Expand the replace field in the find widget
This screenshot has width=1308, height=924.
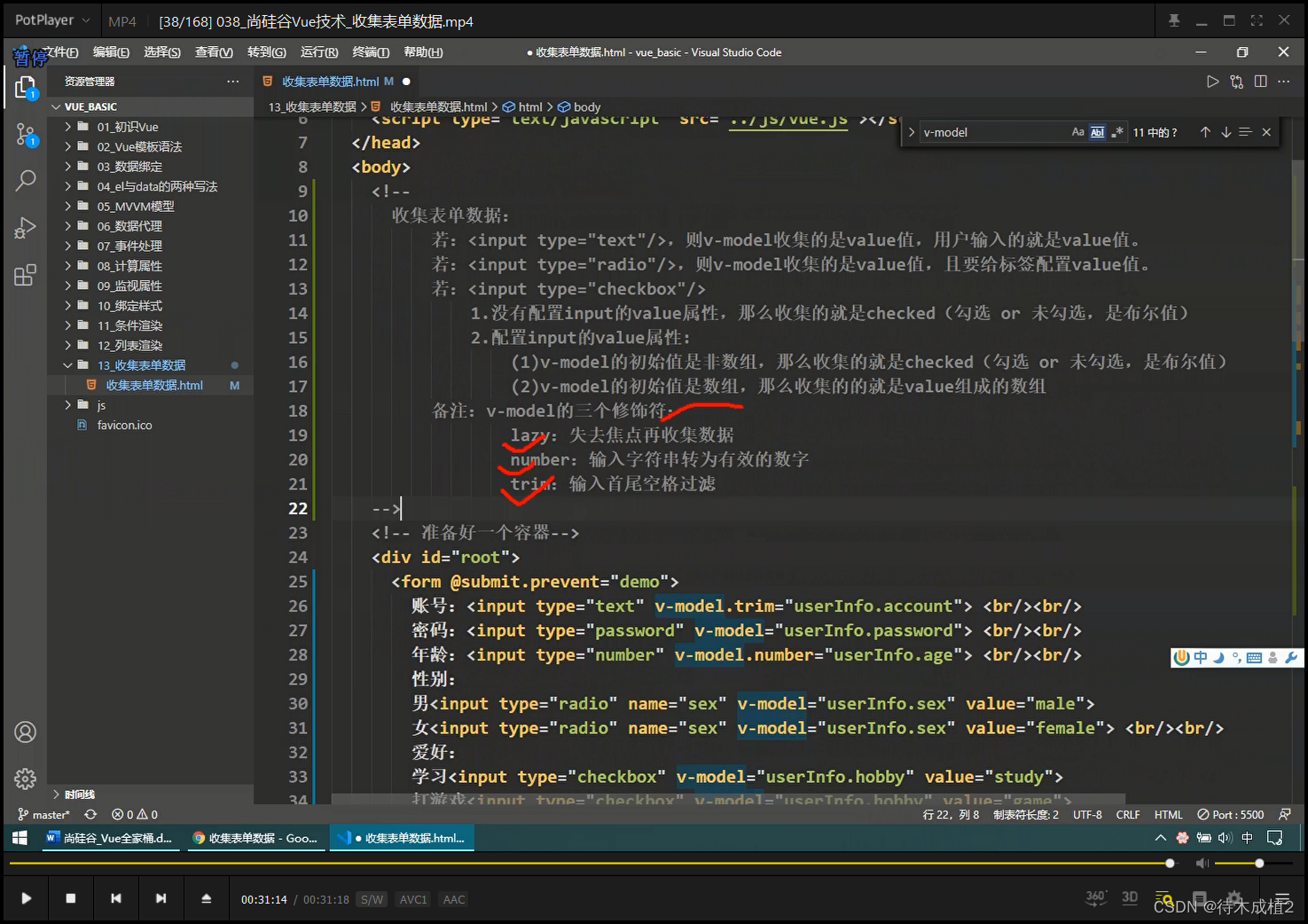pos(911,132)
